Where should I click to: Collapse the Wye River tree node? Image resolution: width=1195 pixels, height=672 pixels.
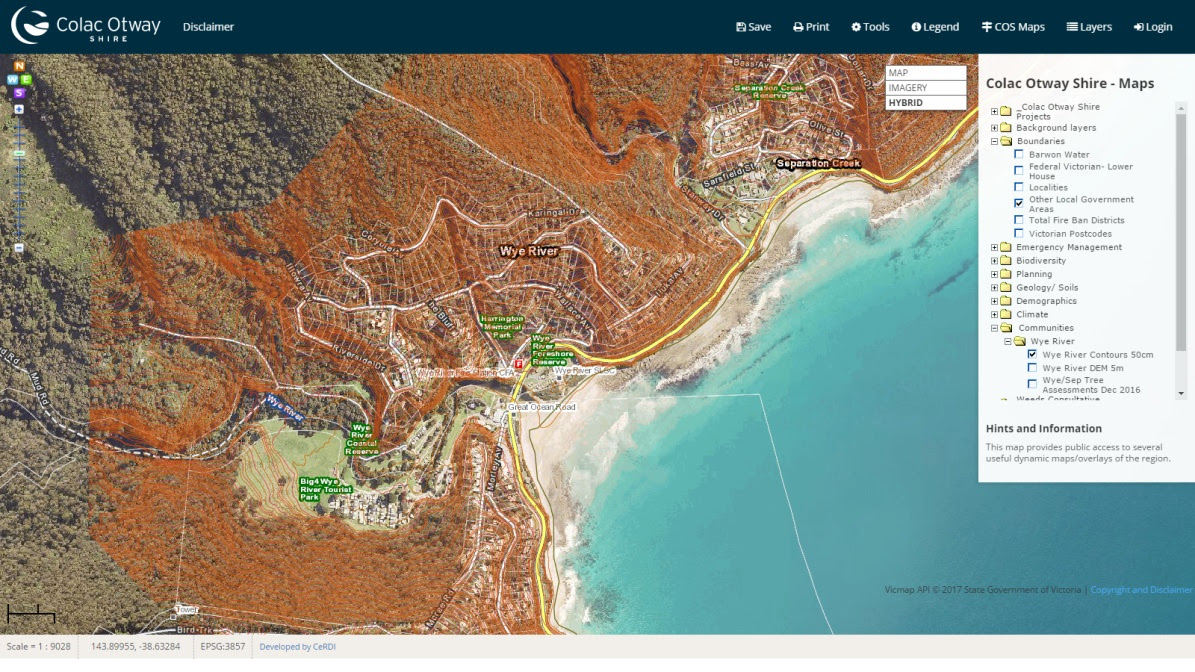(x=1008, y=341)
